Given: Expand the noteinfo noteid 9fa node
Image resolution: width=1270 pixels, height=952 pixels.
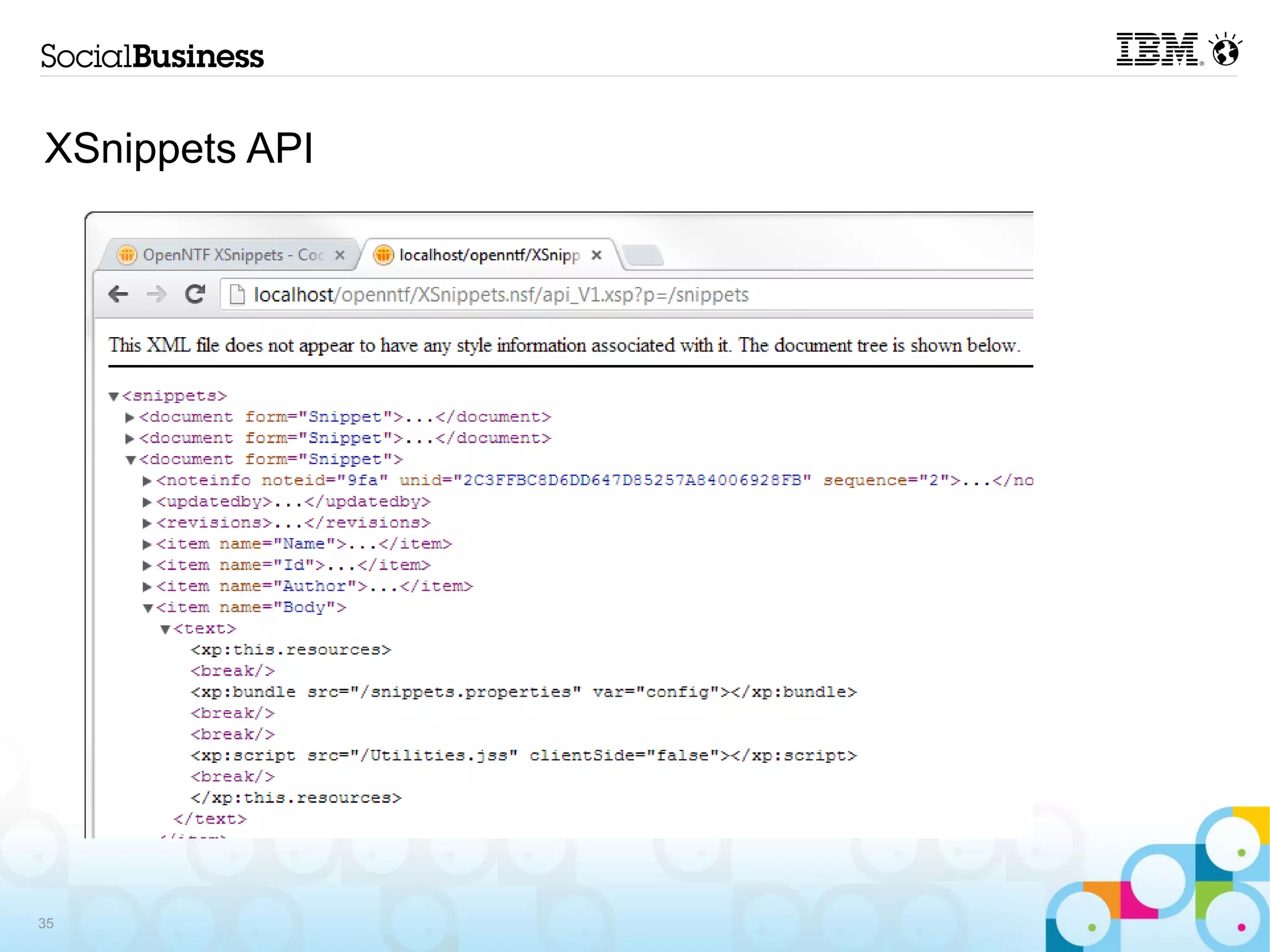Looking at the screenshot, I should point(147,481).
